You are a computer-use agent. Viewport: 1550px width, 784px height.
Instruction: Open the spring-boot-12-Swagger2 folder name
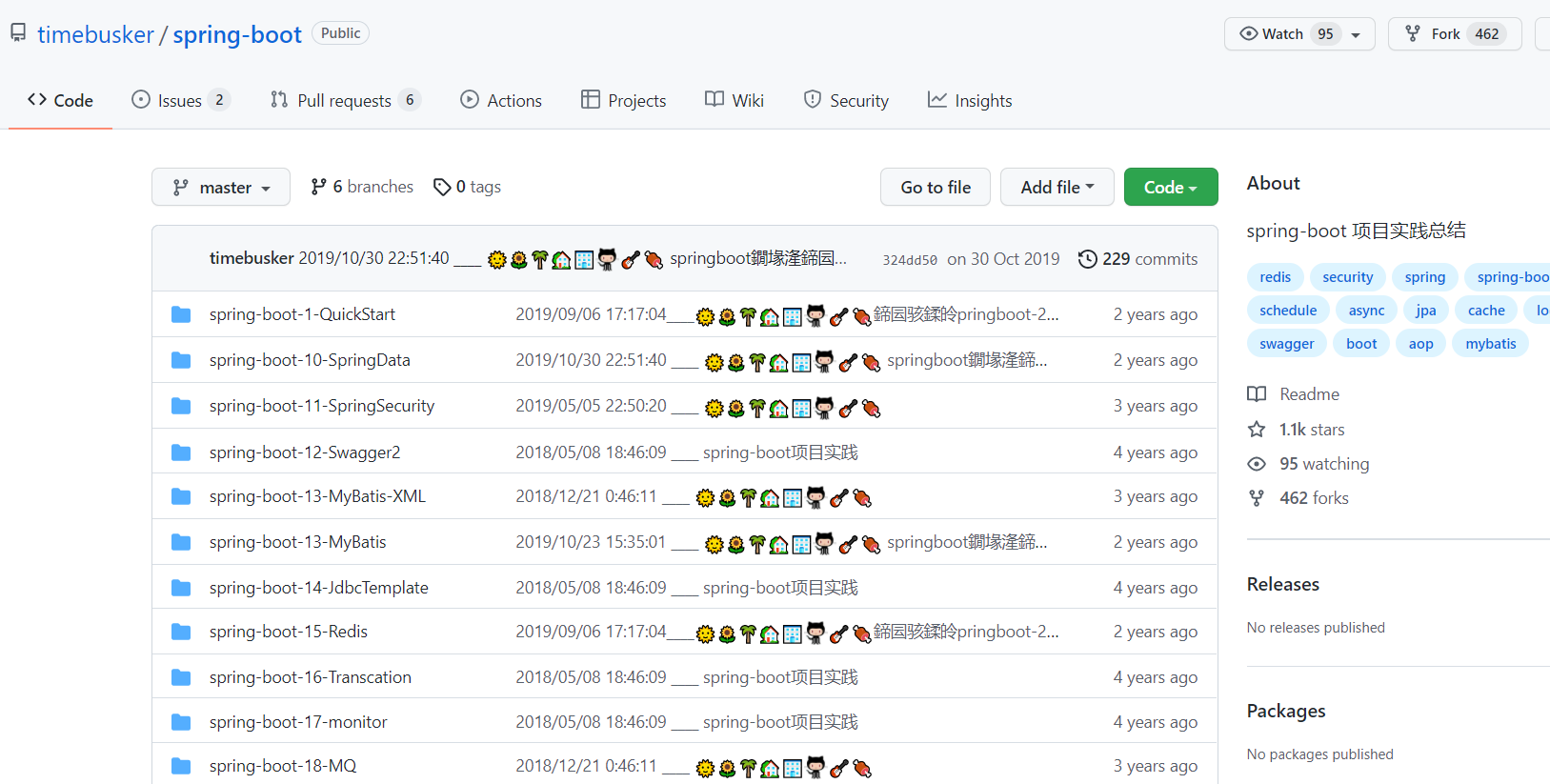pos(305,452)
